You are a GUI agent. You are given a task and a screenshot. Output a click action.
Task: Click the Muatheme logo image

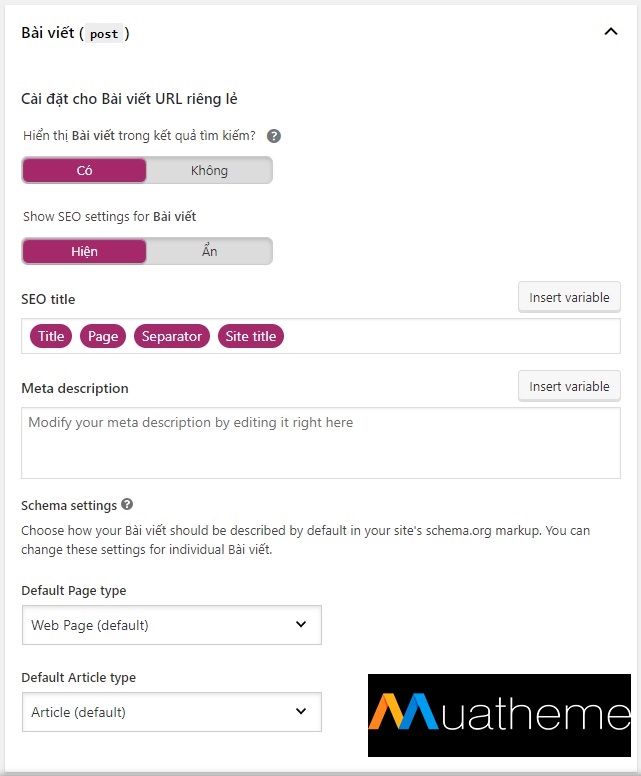[499, 714]
